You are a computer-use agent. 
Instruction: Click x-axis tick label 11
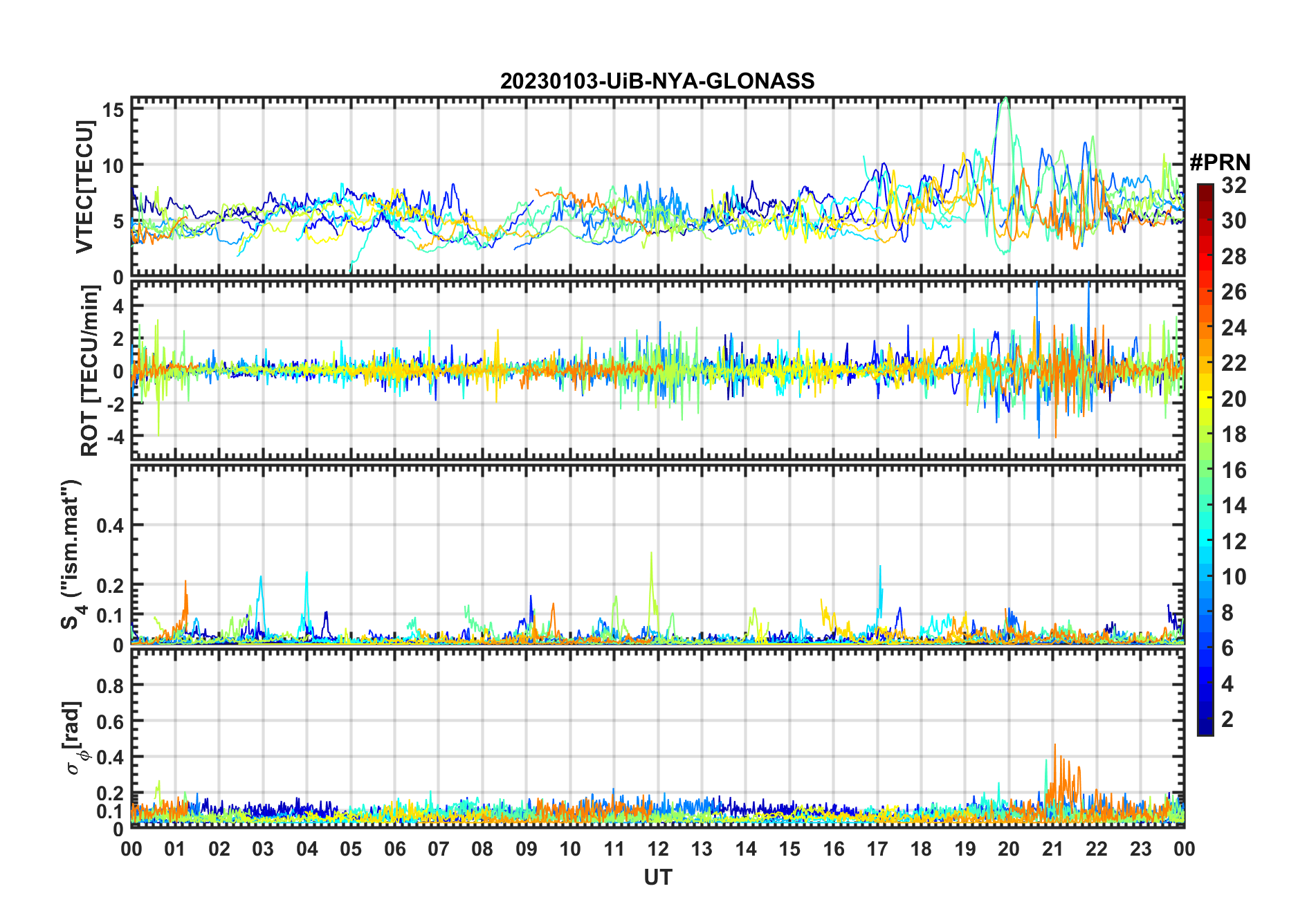[x=614, y=849]
